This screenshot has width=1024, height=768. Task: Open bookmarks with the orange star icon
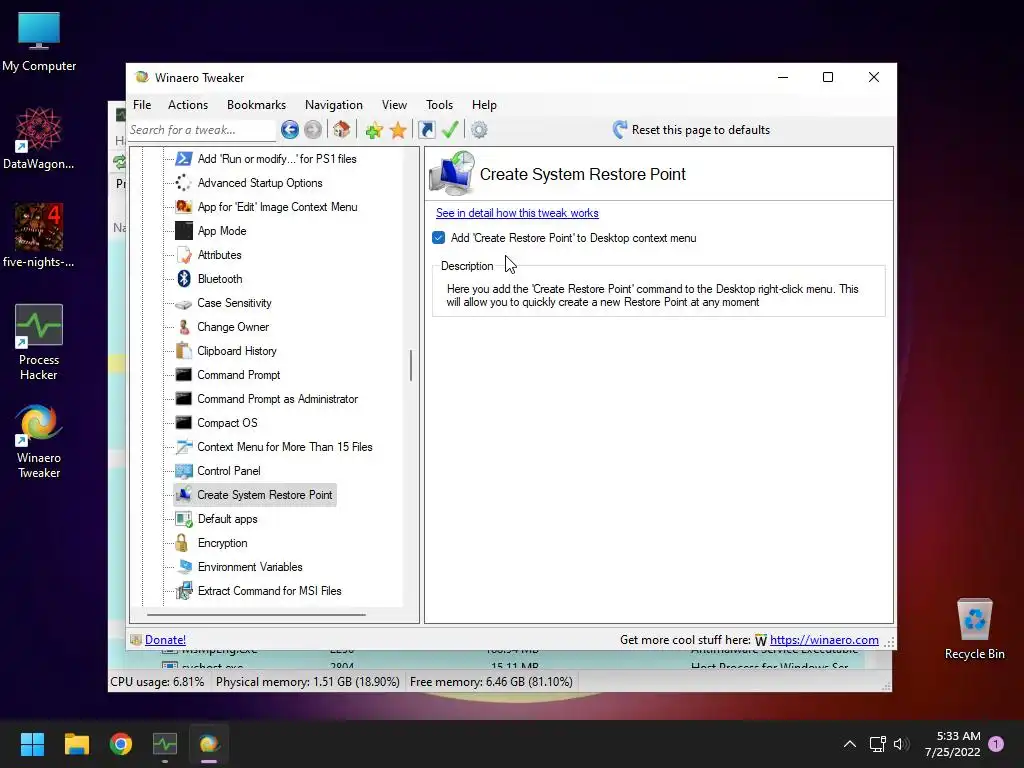398,130
